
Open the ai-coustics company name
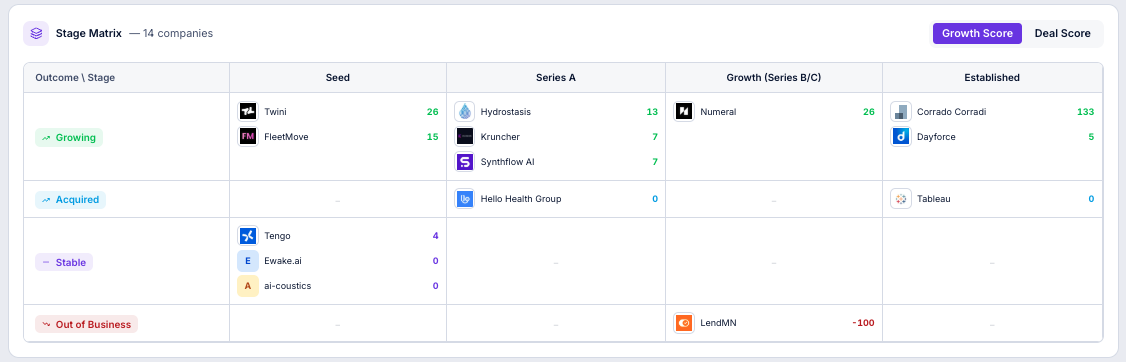pos(288,286)
